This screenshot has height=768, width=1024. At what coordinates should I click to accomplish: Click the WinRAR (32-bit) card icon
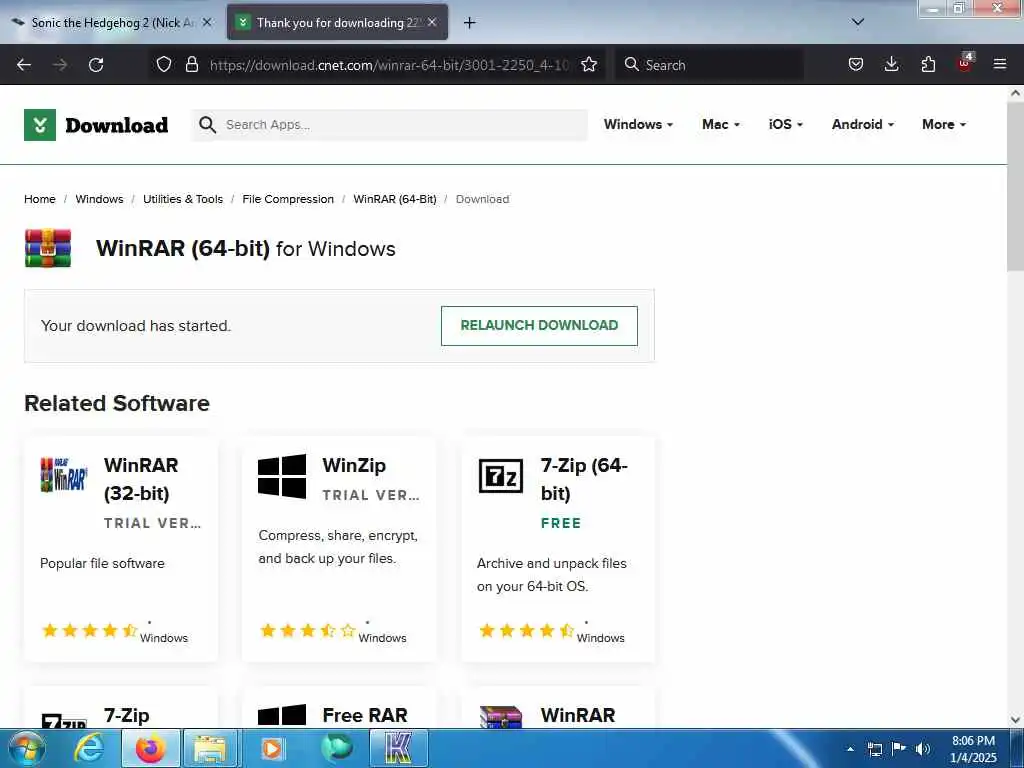coord(64,475)
